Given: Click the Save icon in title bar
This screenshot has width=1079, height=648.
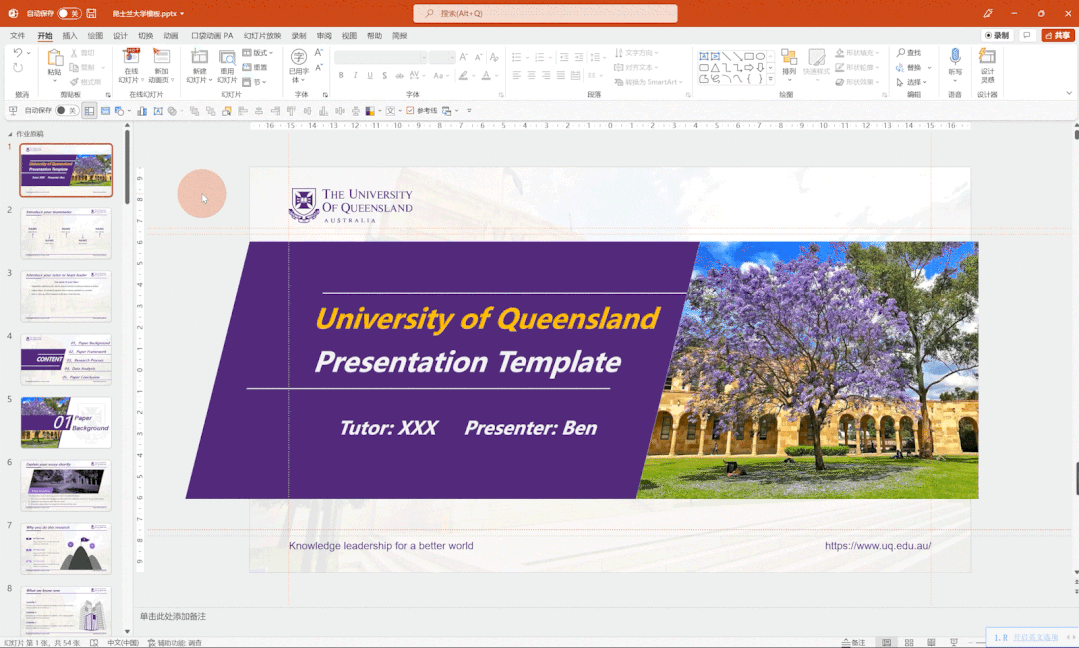Looking at the screenshot, I should [92, 13].
